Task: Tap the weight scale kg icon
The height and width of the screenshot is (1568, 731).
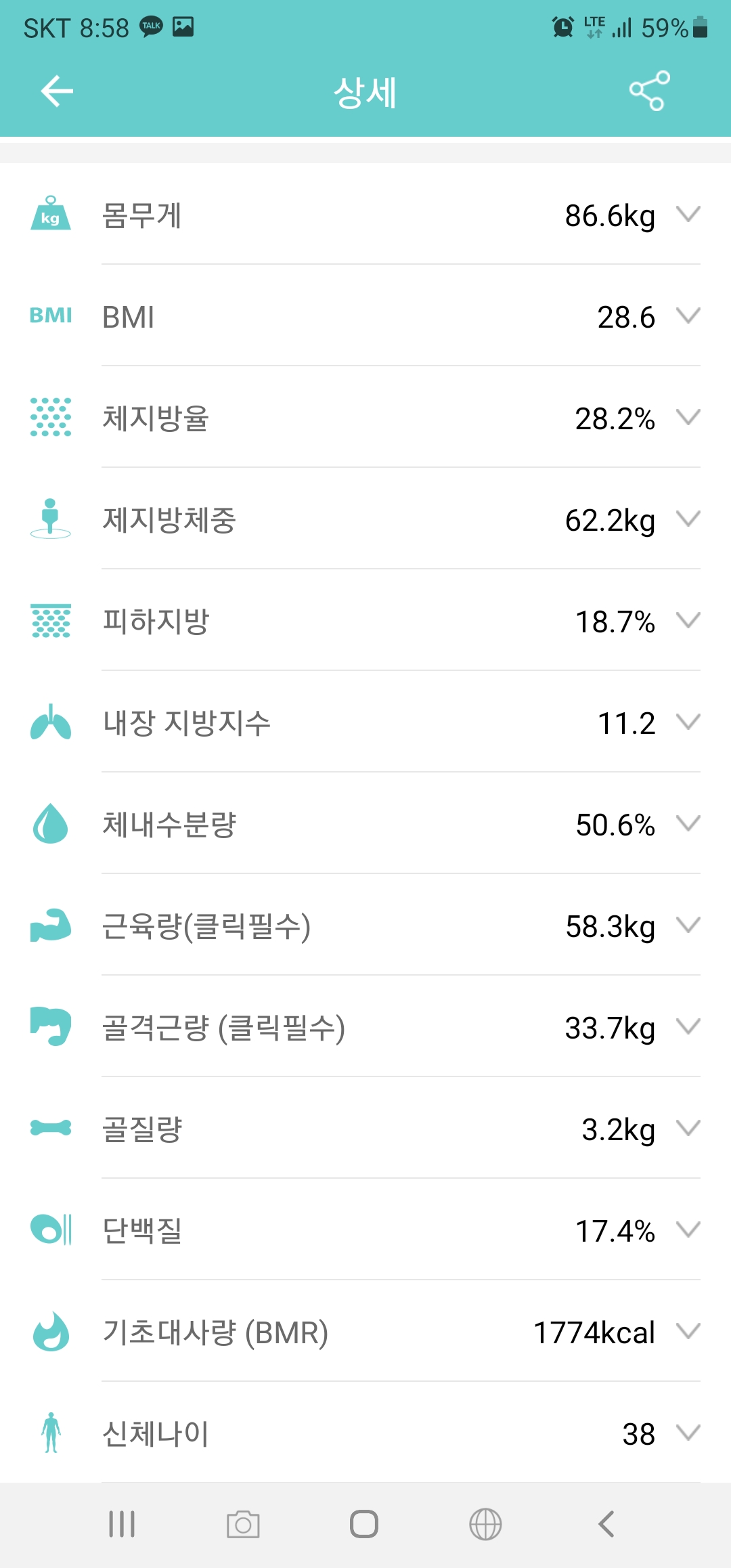Action: pos(51,214)
